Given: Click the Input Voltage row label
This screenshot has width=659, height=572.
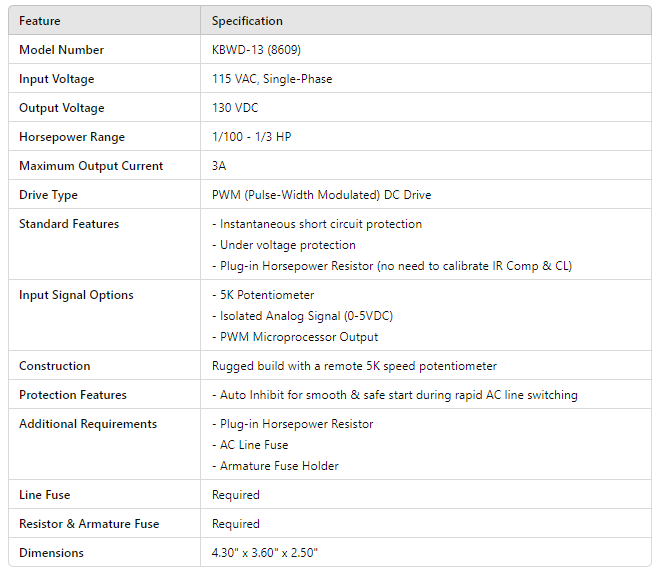Looking at the screenshot, I should pyautogui.click(x=57, y=79).
